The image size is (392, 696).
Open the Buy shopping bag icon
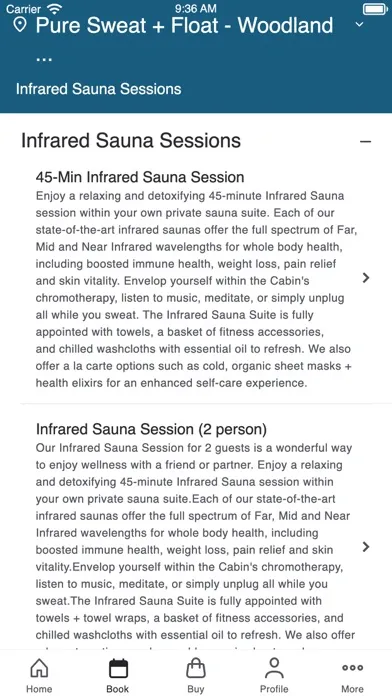(196, 668)
